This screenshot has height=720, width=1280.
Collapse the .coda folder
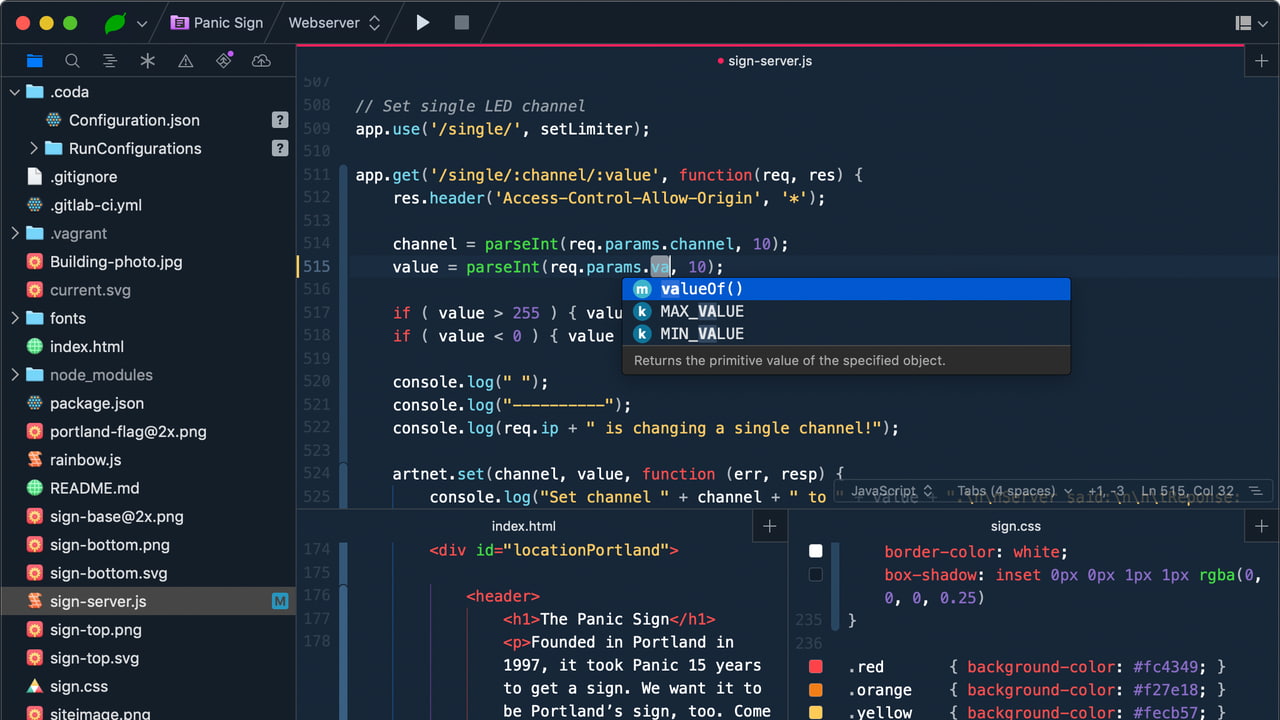(14, 92)
